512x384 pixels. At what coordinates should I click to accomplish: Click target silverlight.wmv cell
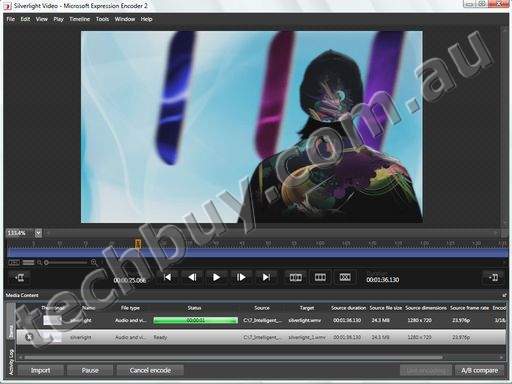(305, 320)
